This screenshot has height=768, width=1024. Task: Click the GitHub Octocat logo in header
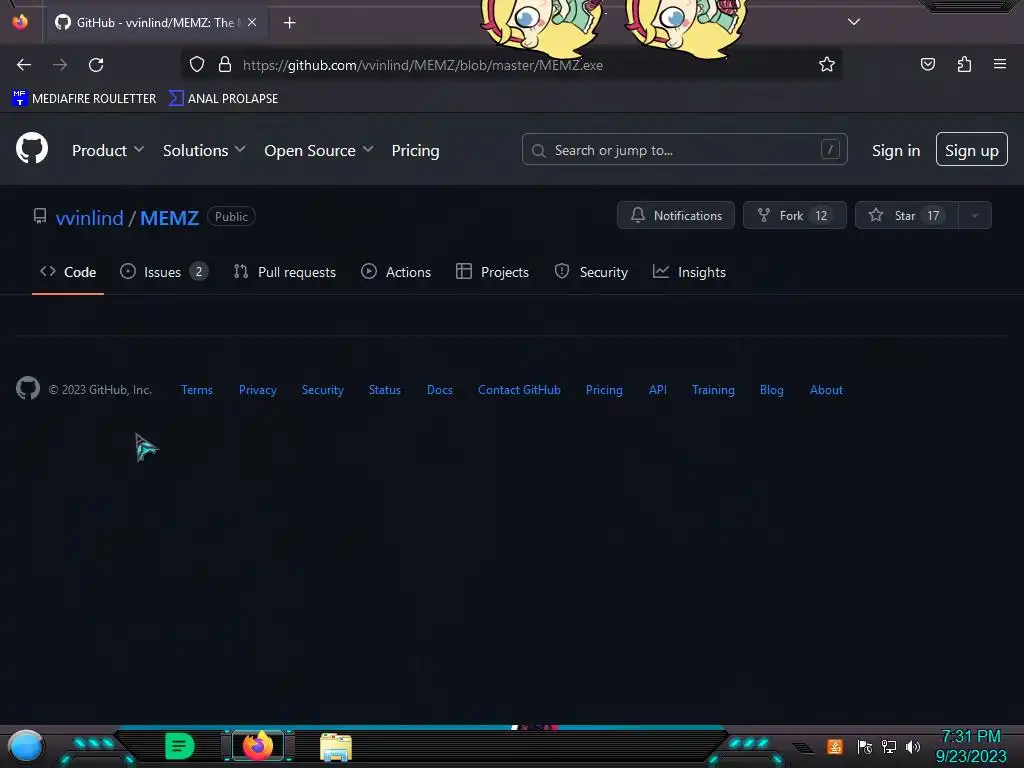tap(32, 148)
